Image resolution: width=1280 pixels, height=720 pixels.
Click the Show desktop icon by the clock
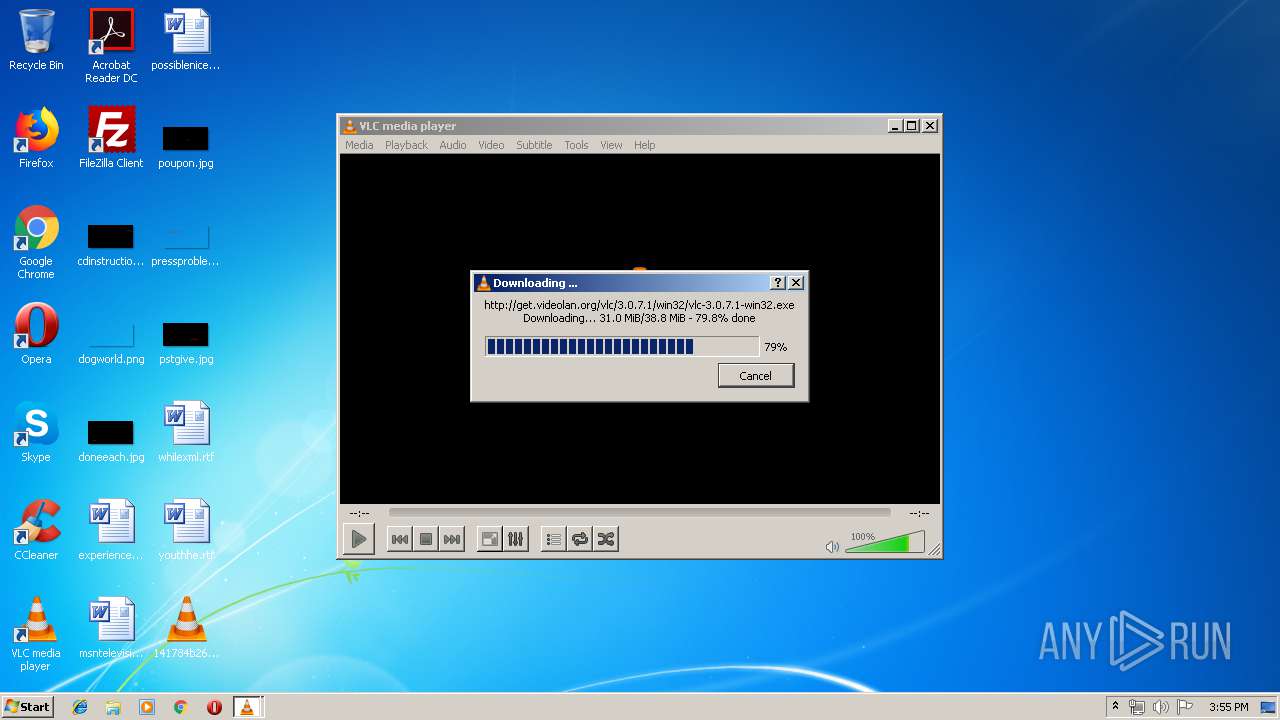1269,707
